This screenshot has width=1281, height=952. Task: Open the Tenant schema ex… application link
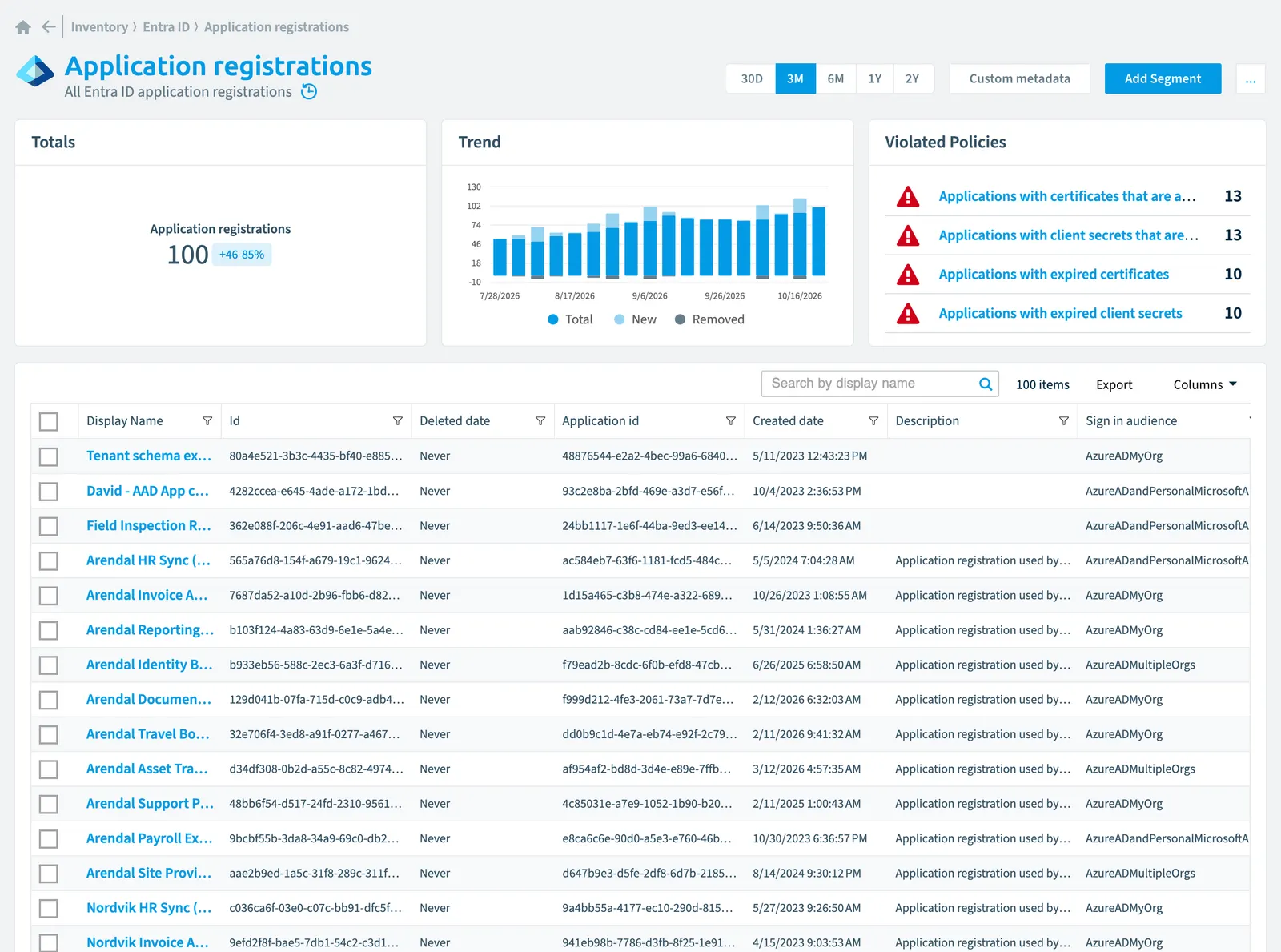pyautogui.click(x=148, y=456)
